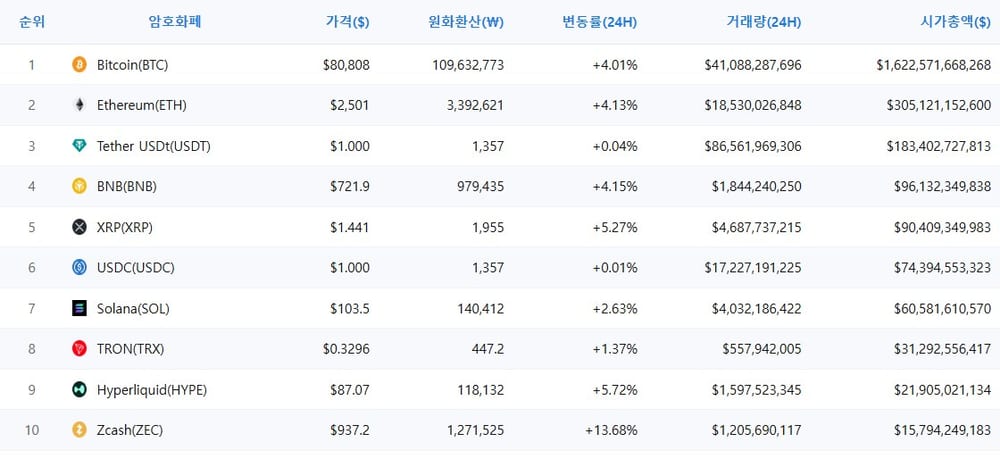Select rank number 10 for Zcash
The height and width of the screenshot is (459, 1000).
point(32,430)
